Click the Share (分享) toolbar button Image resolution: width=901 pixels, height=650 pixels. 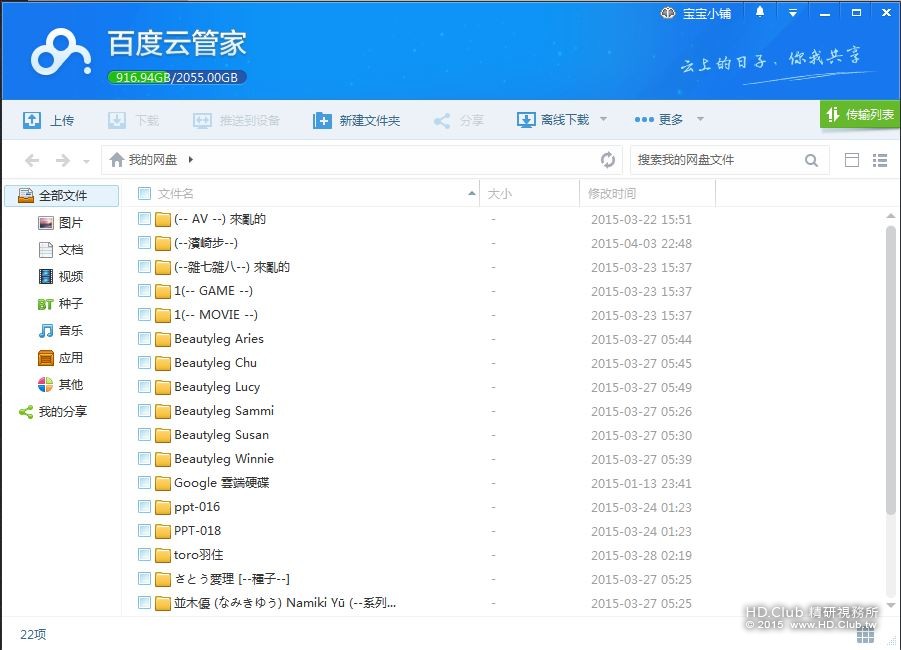pyautogui.click(x=459, y=120)
